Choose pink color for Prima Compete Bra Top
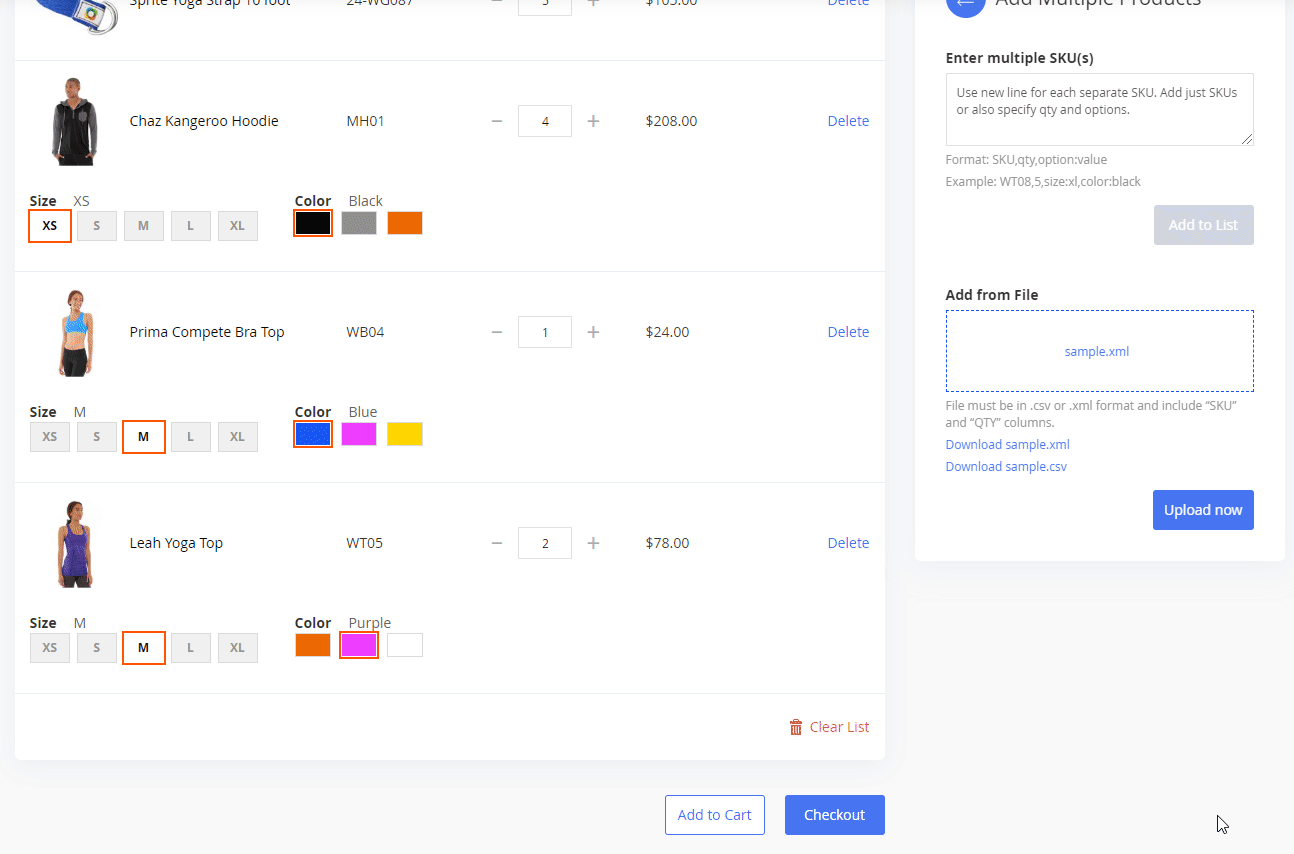1294x854 pixels. (359, 434)
